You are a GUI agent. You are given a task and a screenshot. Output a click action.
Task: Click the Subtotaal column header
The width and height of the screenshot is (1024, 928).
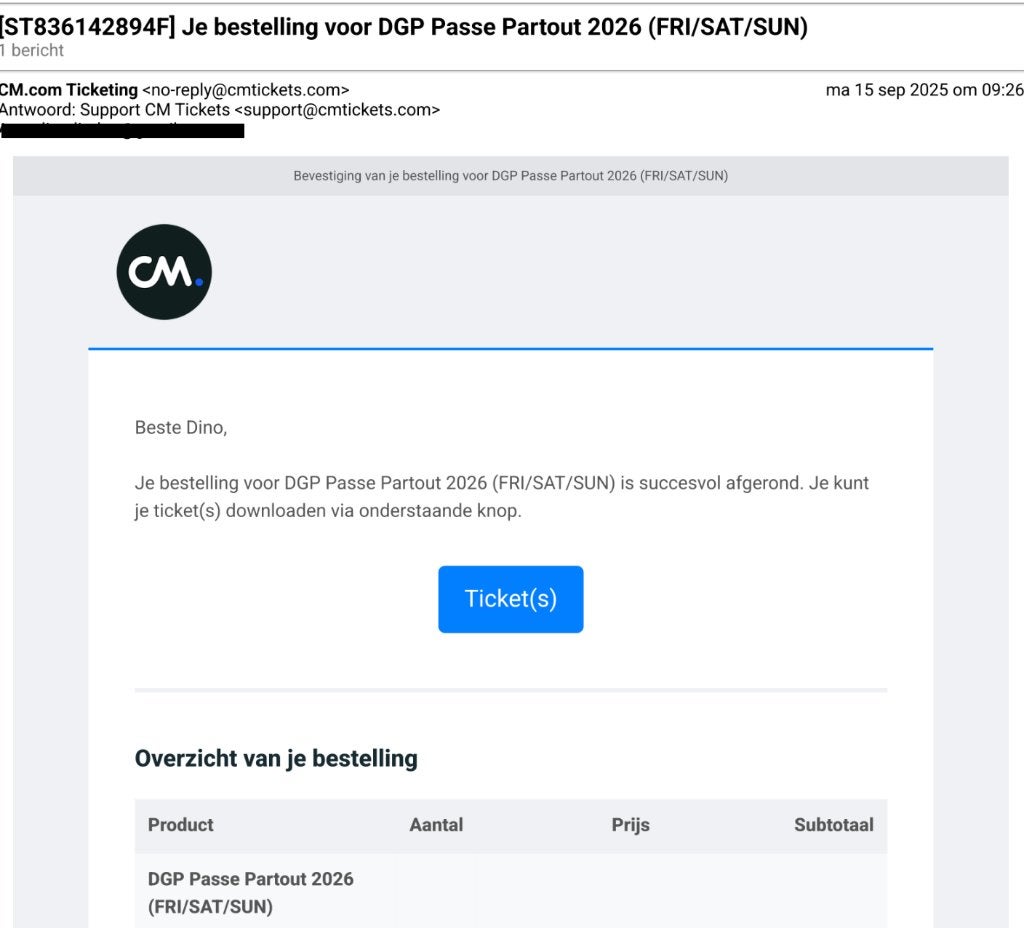[834, 825]
